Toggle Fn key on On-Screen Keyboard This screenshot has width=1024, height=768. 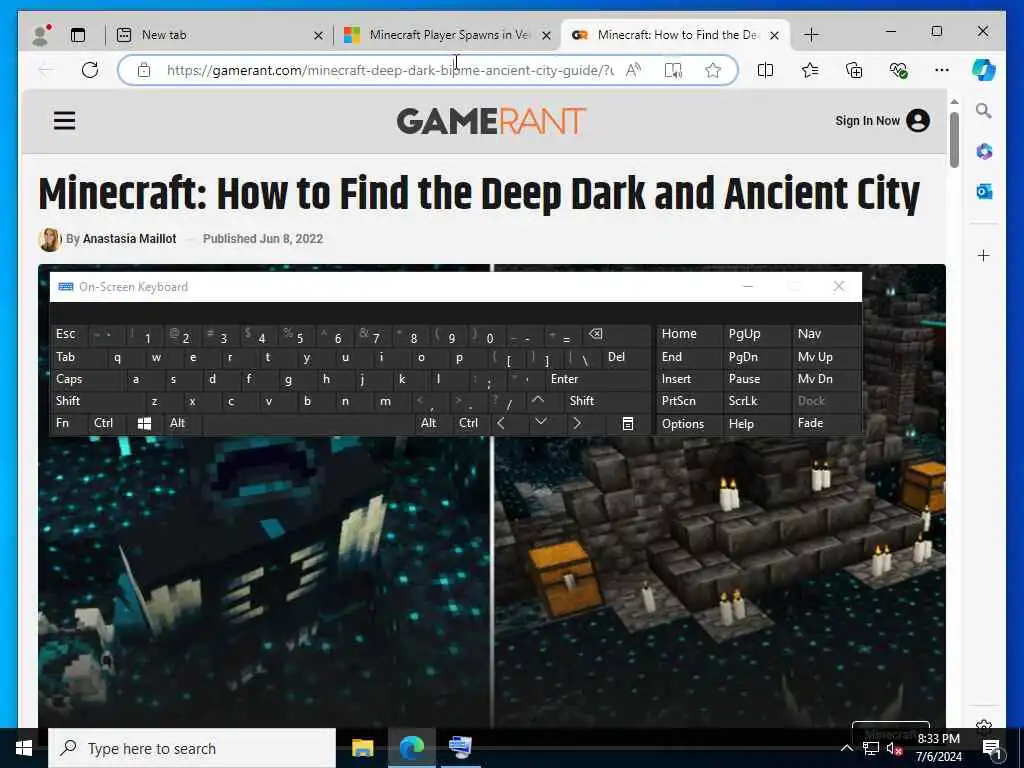(69, 423)
